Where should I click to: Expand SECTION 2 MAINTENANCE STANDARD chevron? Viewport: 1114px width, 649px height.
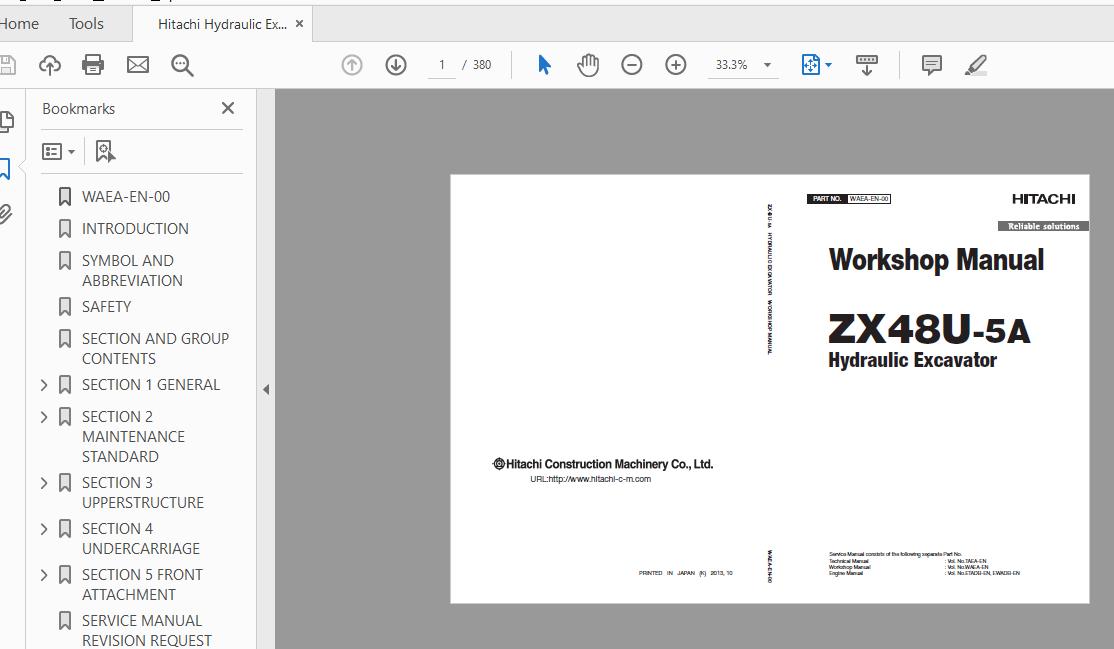click(44, 417)
